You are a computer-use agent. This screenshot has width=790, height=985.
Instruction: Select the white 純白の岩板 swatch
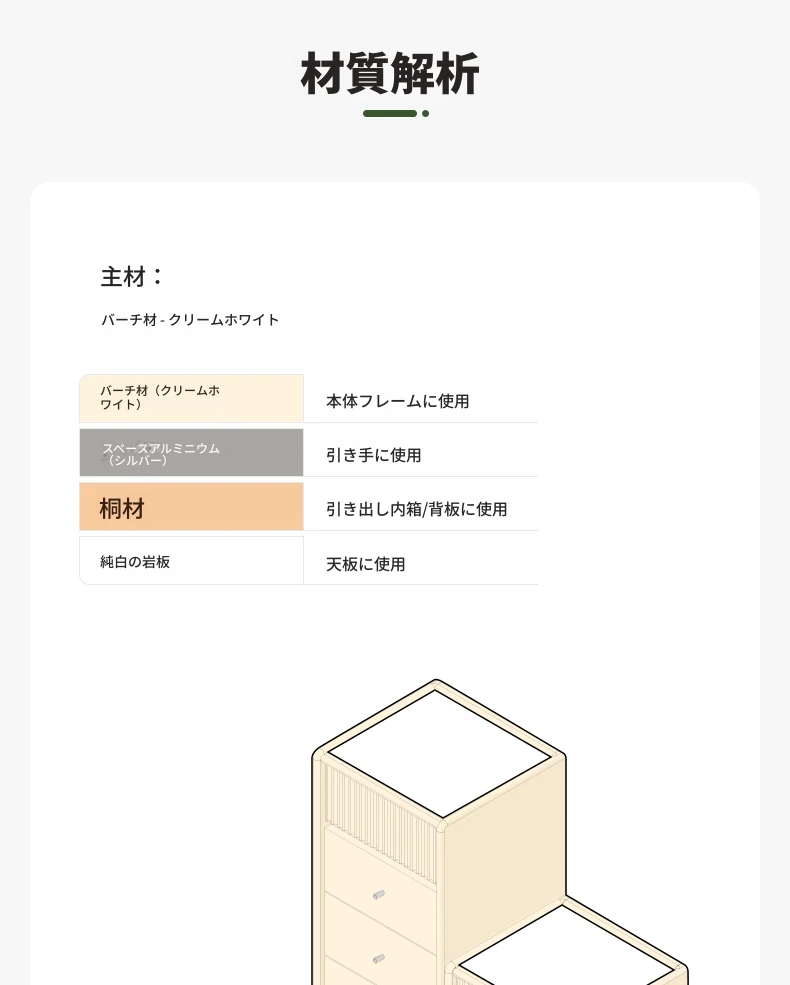pyautogui.click(x=192, y=560)
